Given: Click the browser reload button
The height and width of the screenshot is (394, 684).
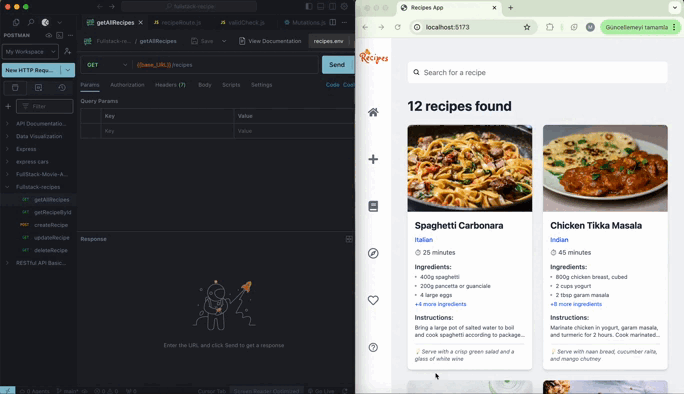Looking at the screenshot, I should (x=397, y=27).
